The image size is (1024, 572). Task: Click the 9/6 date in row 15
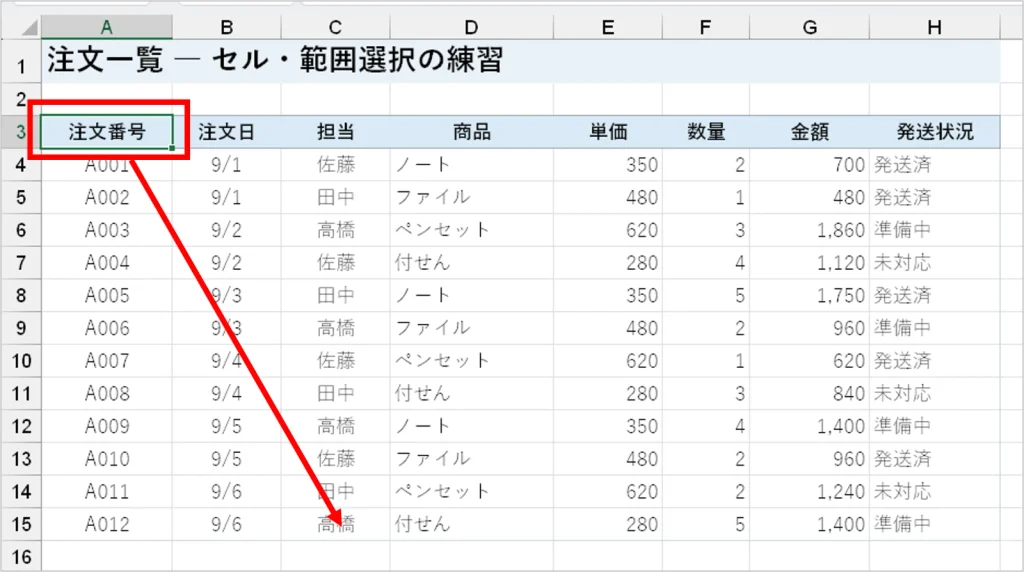227,524
